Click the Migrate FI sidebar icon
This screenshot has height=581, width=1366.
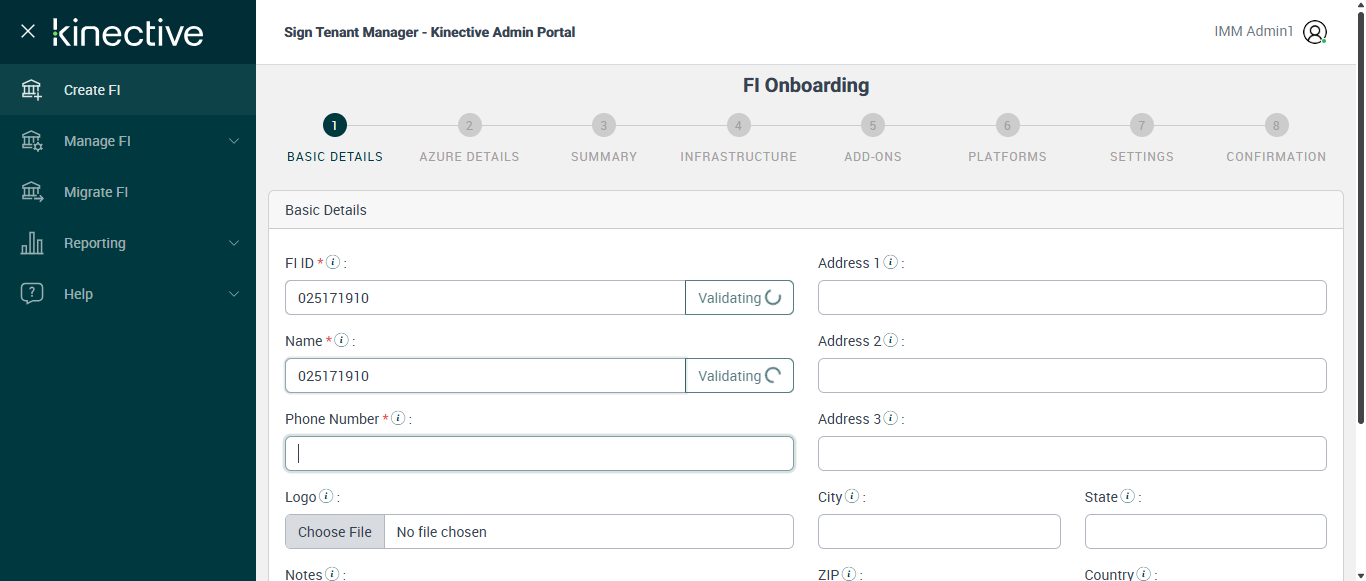click(x=32, y=192)
